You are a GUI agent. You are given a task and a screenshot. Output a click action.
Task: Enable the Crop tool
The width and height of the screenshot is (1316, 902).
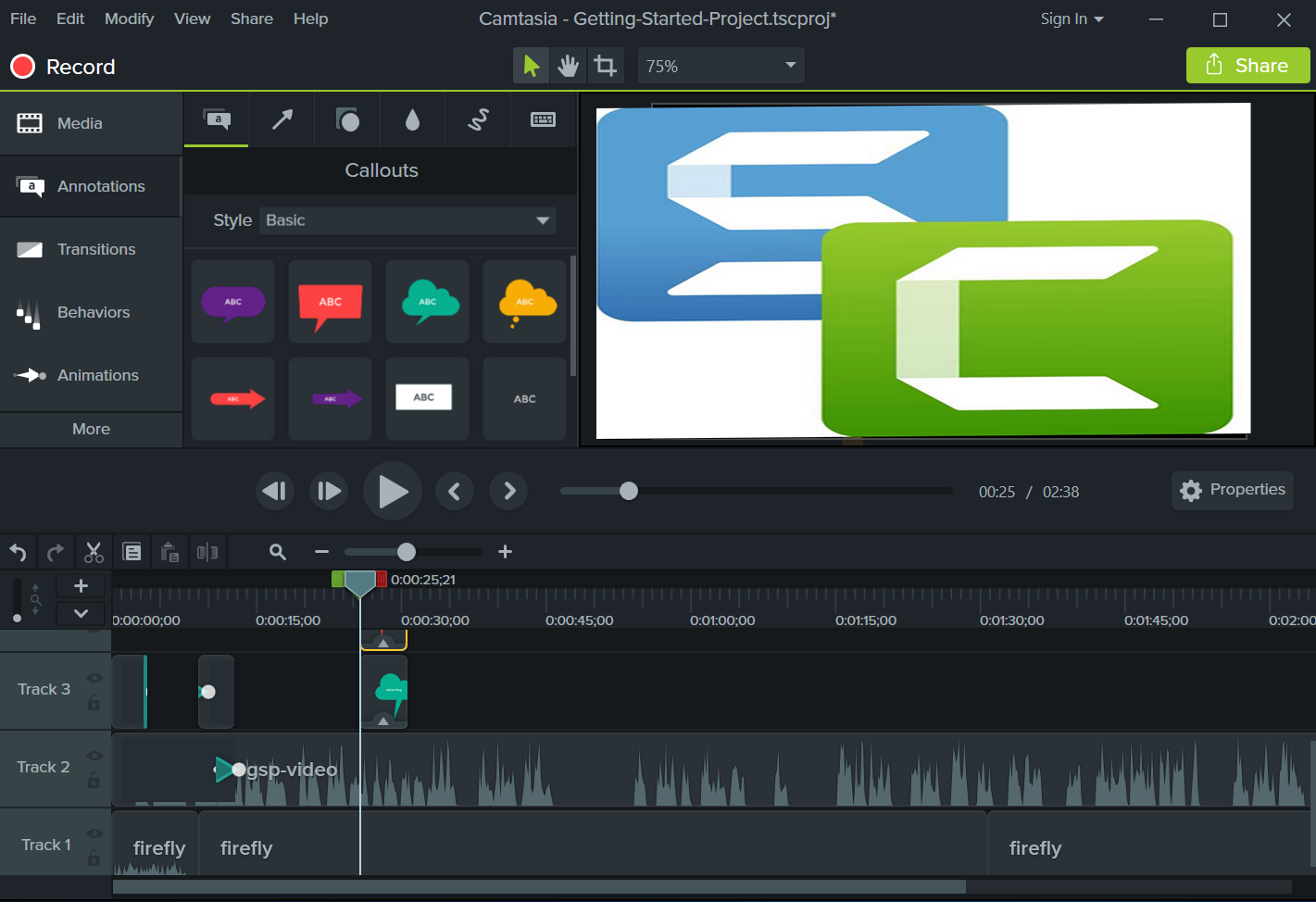coord(605,66)
